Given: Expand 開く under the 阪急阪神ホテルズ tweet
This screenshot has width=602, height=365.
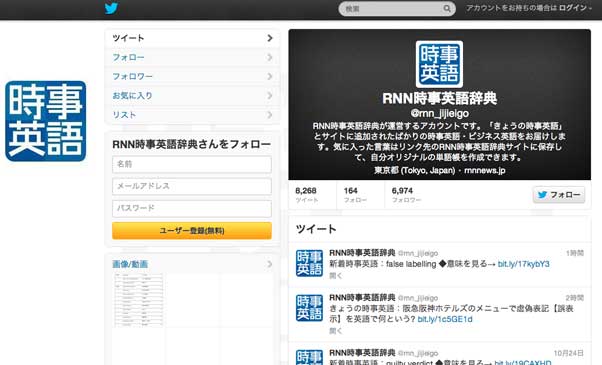Looking at the screenshot, I should click(336, 331).
